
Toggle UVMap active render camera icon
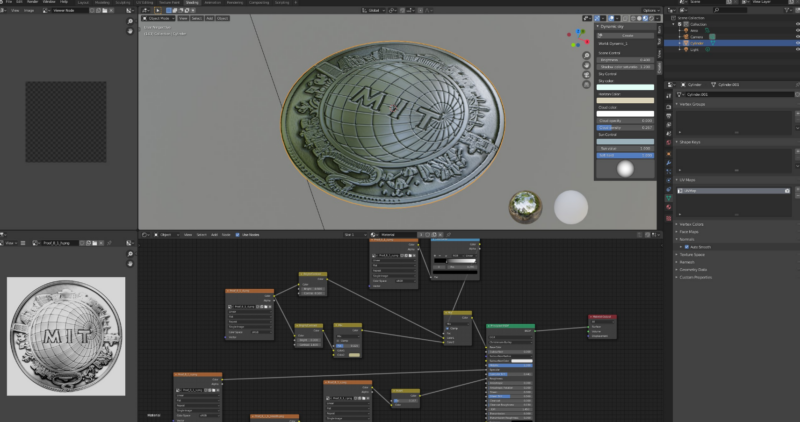click(x=787, y=191)
